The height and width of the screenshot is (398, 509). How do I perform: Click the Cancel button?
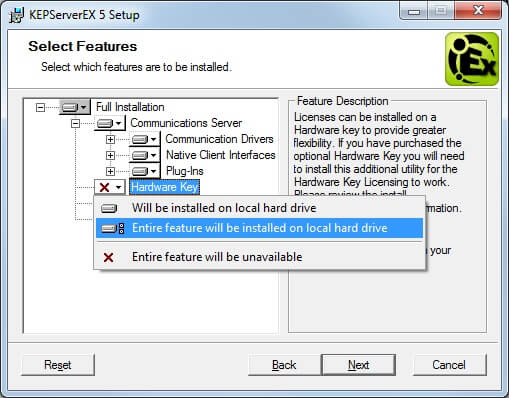tap(449, 365)
